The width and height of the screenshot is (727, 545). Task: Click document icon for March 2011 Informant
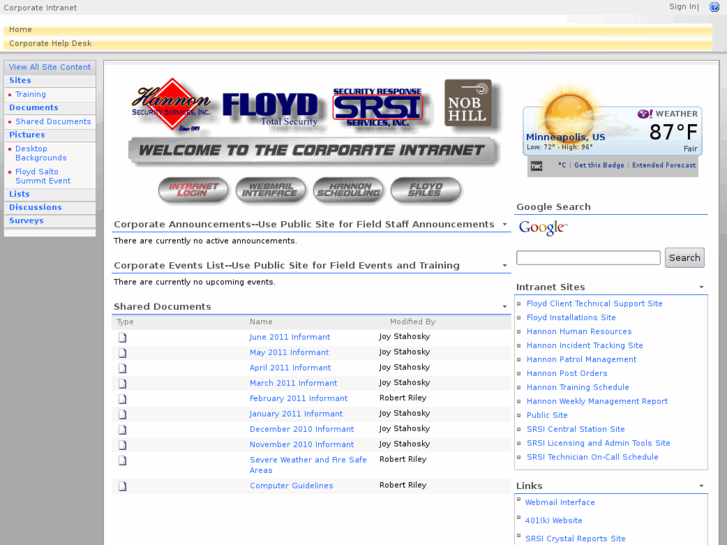click(x=122, y=384)
